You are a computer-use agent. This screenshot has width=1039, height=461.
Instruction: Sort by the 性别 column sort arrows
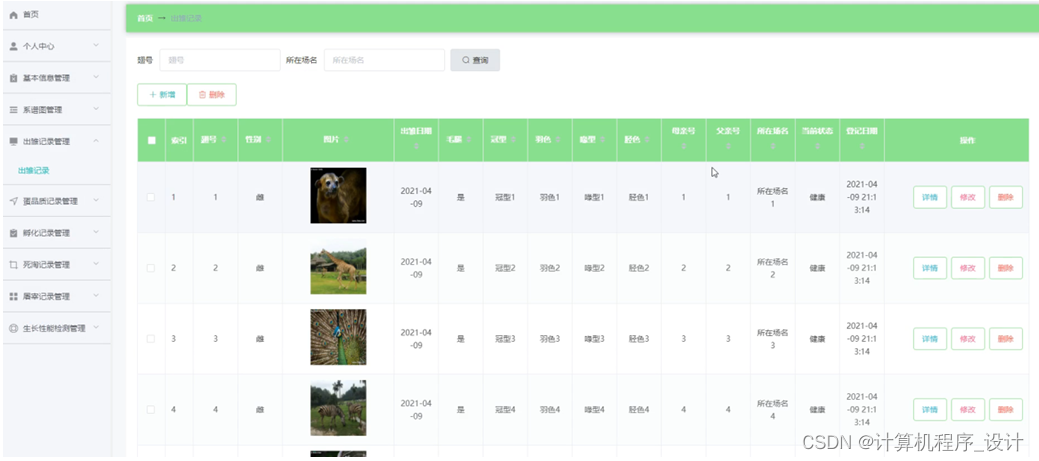click(x=267, y=140)
